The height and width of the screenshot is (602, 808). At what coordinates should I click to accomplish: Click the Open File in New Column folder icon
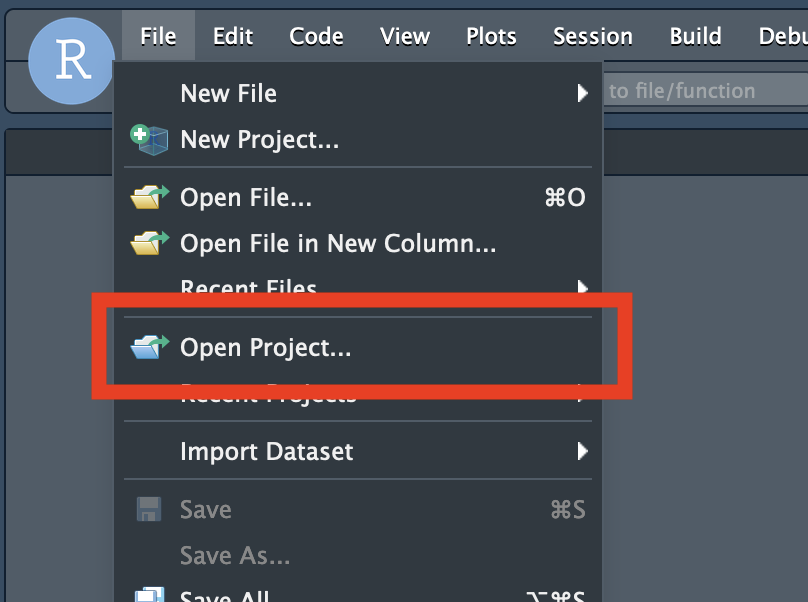150,243
